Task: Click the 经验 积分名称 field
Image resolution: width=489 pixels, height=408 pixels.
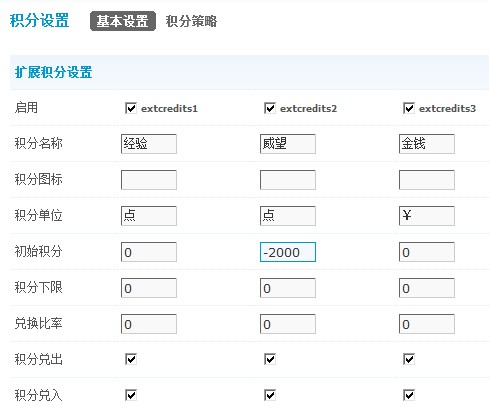Action: coord(149,144)
